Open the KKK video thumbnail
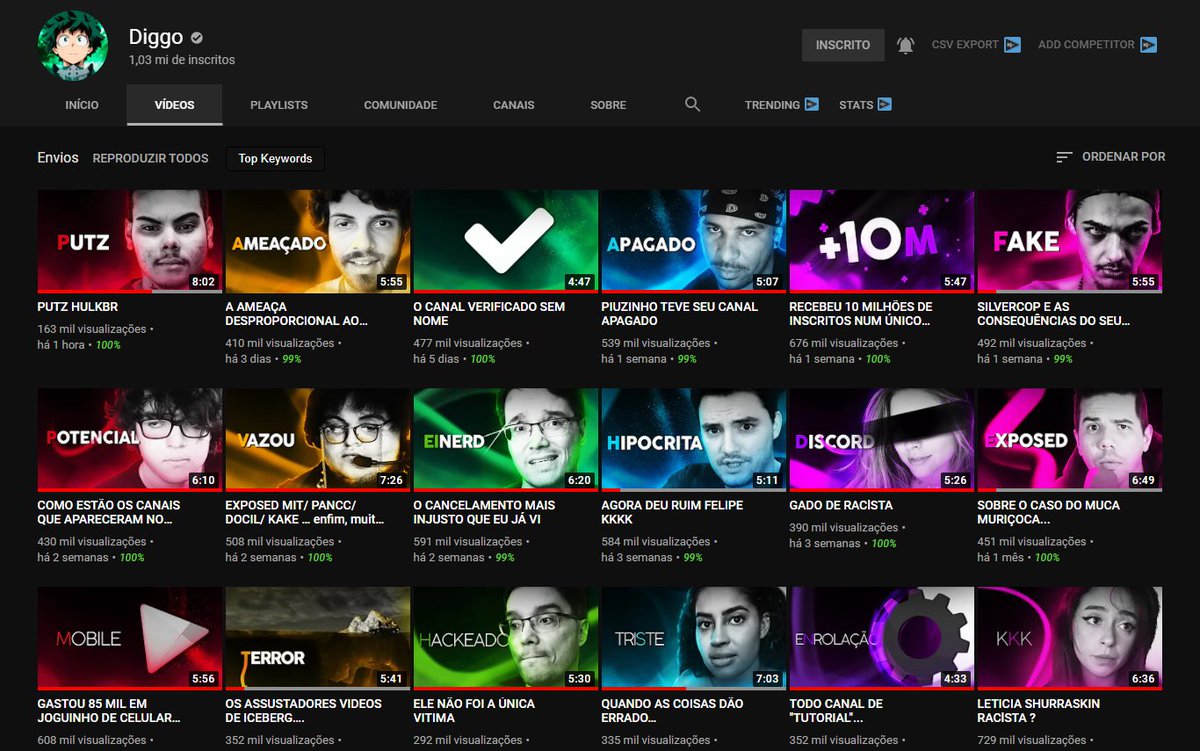Image resolution: width=1200 pixels, height=751 pixels. (1070, 638)
